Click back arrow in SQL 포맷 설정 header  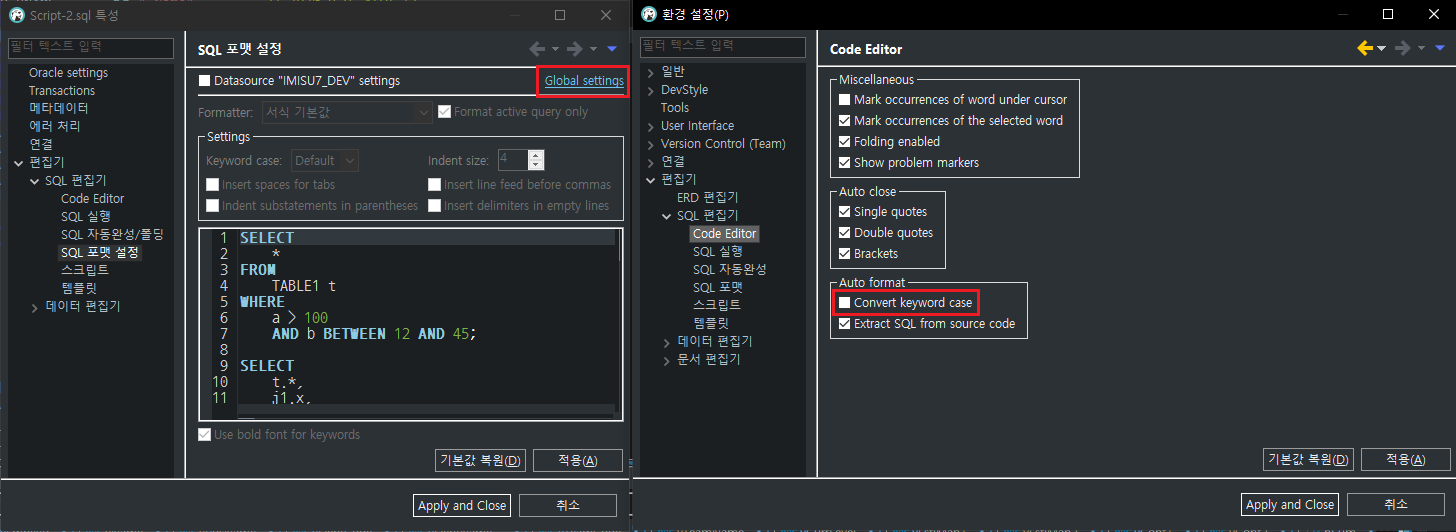(537, 49)
